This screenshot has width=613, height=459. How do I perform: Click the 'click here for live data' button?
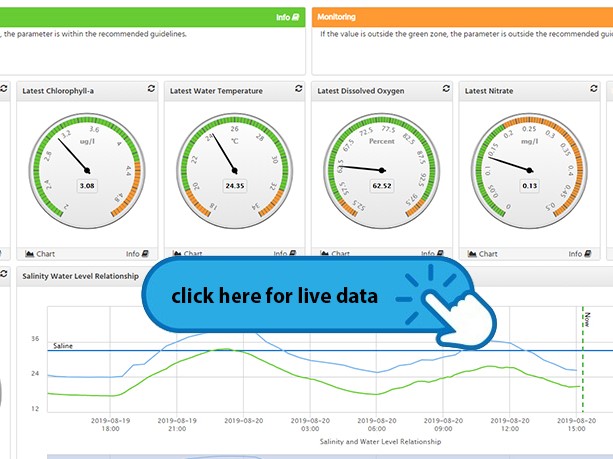click(x=309, y=295)
